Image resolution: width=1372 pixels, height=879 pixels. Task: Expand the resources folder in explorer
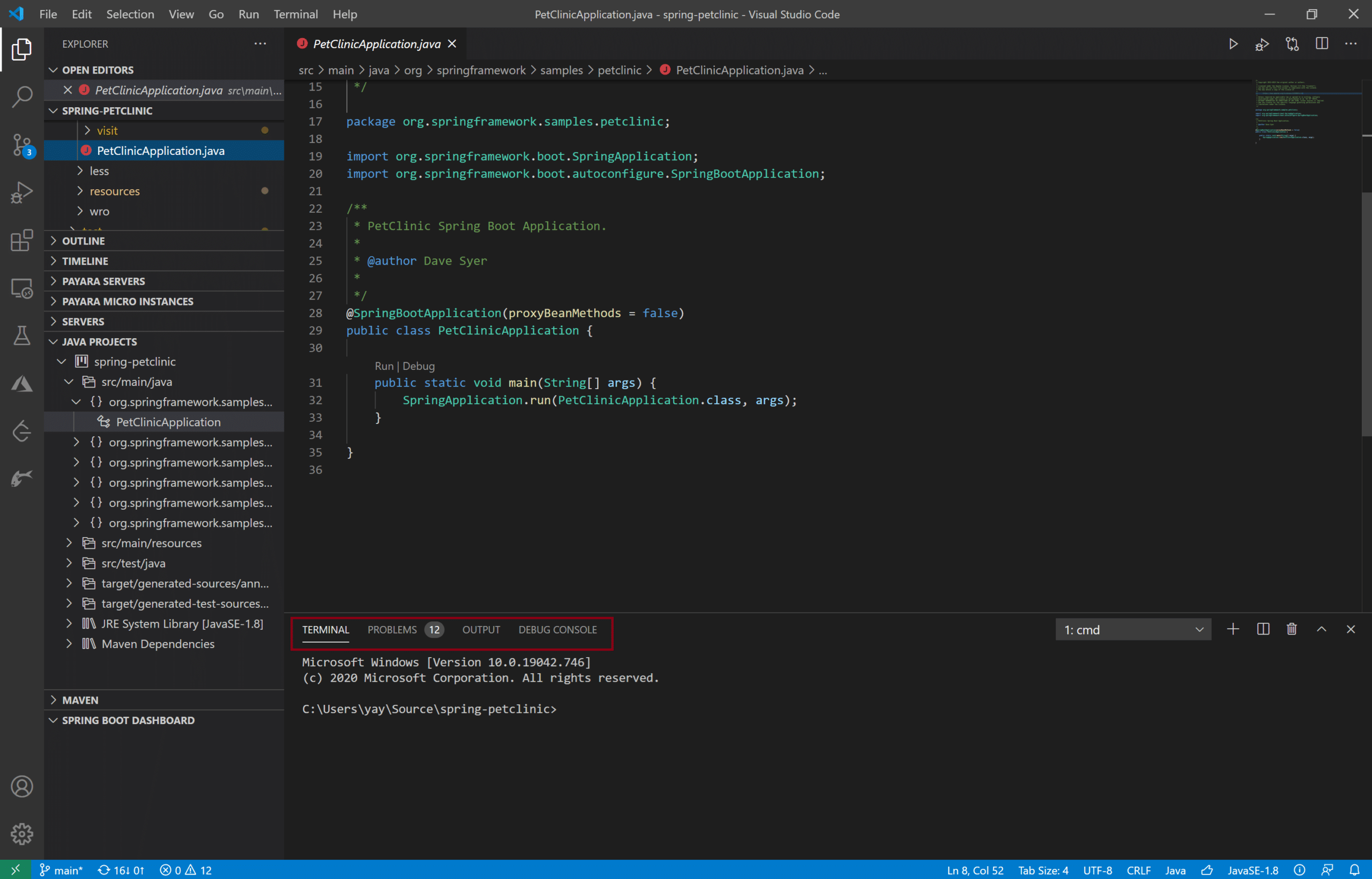pos(164,191)
